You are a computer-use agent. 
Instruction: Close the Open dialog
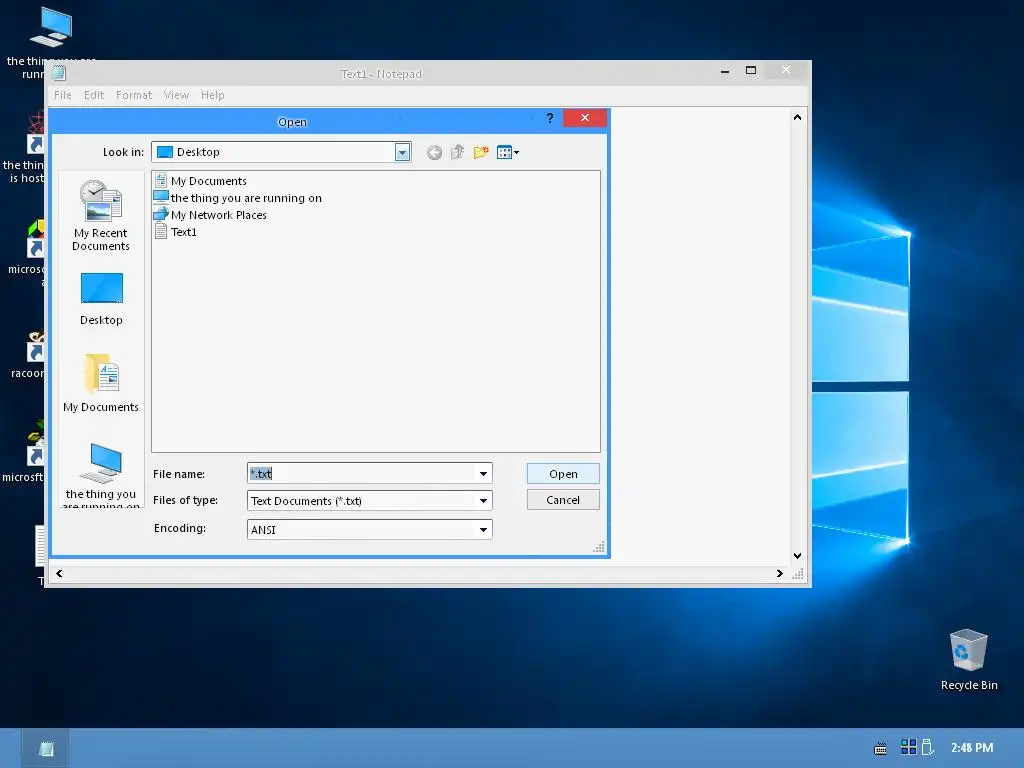(x=585, y=118)
